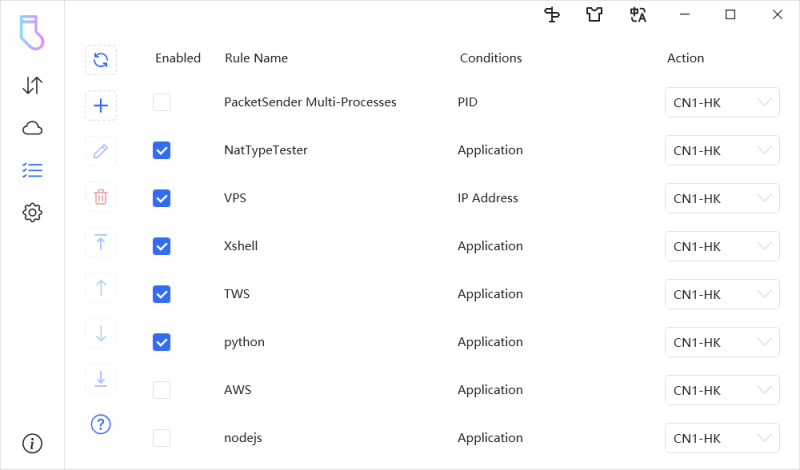Enable the PacketSender Multi-Processes rule
Image resolution: width=800 pixels, height=470 pixels.
point(161,102)
